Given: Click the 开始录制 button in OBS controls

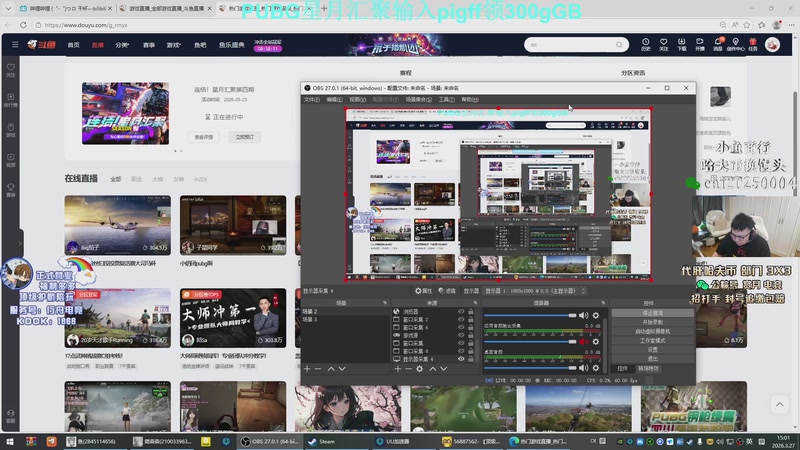Looking at the screenshot, I should [653, 322].
